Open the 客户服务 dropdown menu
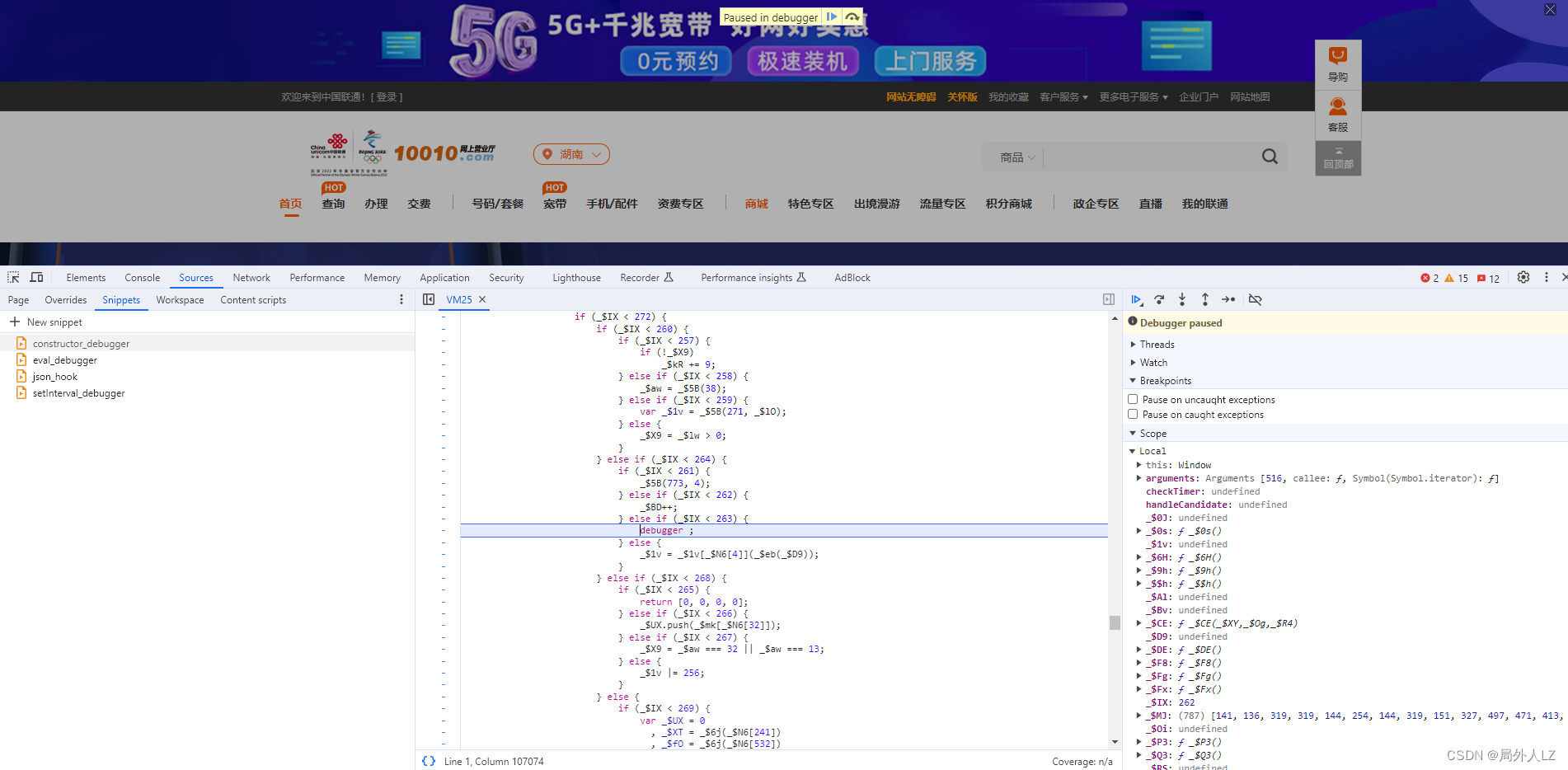Image resolution: width=1568 pixels, height=770 pixels. tap(1063, 96)
